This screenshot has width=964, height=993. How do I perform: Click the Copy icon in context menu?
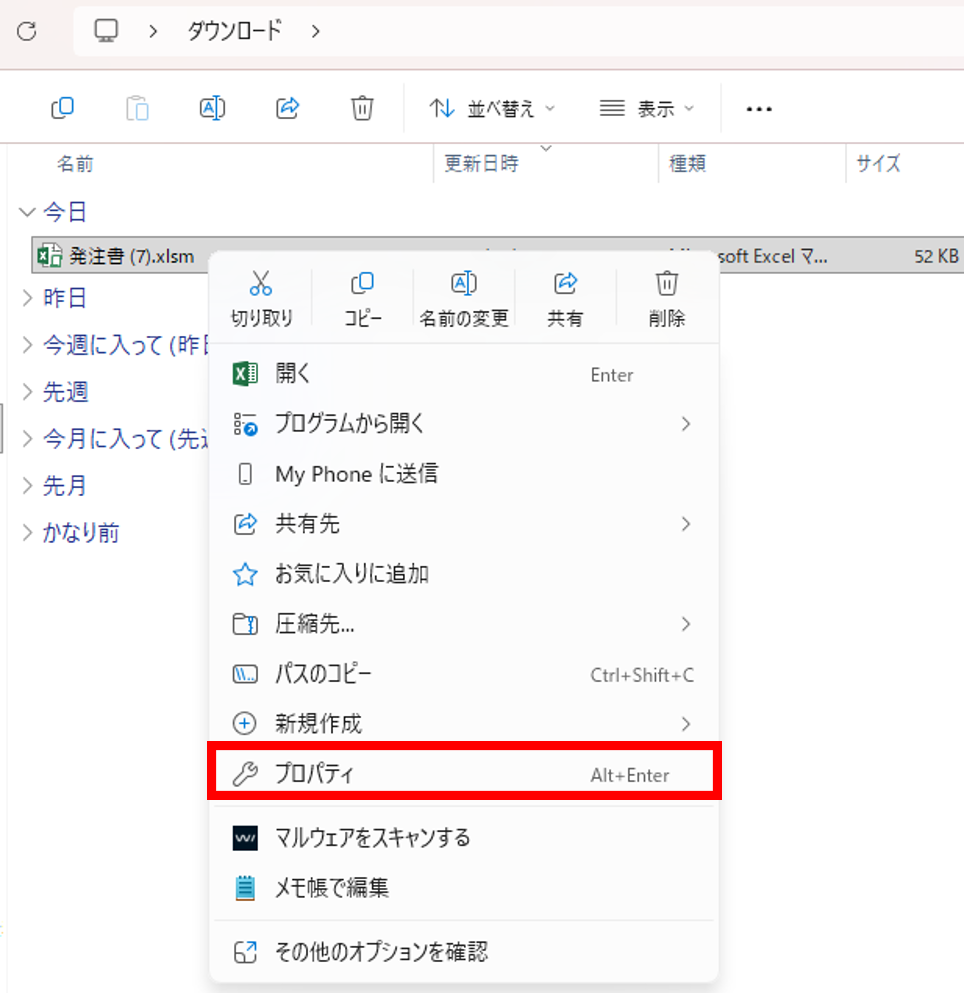[363, 284]
